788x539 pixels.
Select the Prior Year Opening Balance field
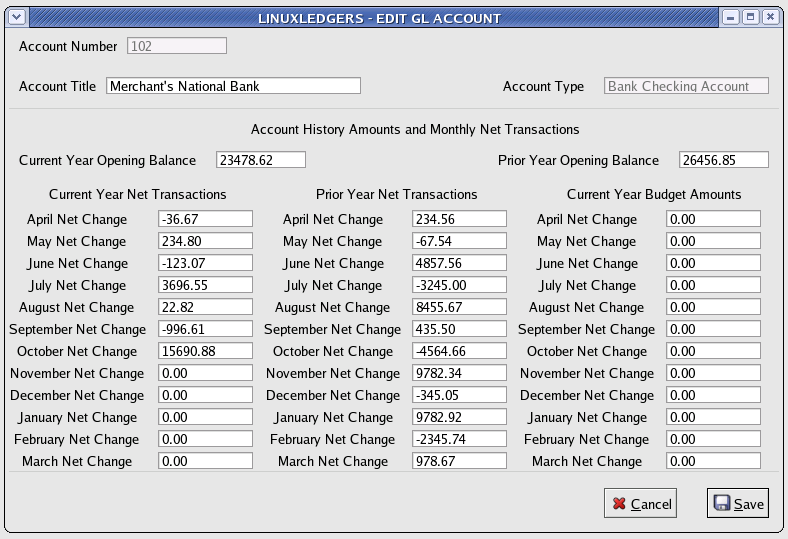(x=723, y=160)
